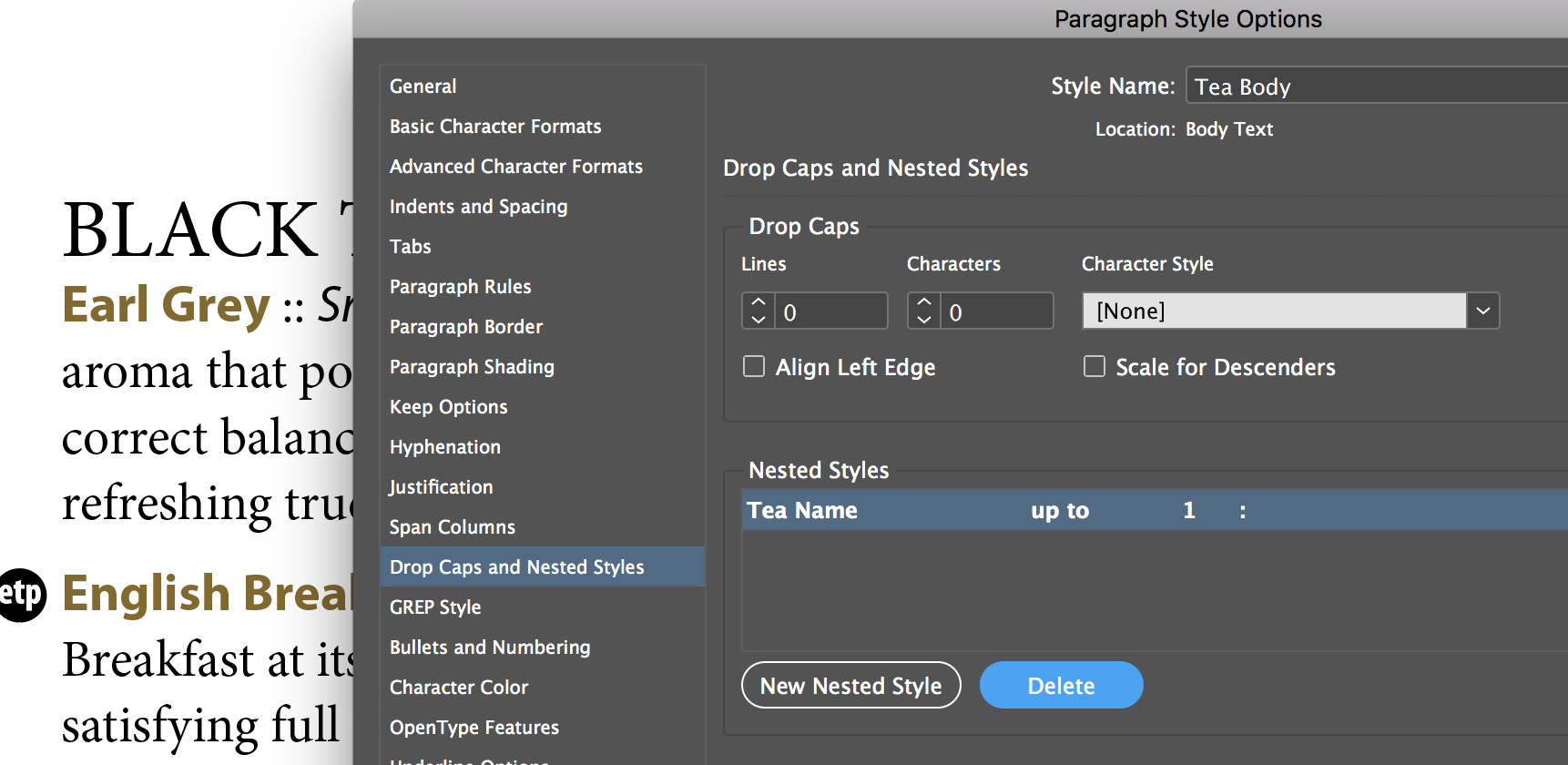Enable Scale for Descenders checkbox
The height and width of the screenshot is (765, 1568).
1095,366
